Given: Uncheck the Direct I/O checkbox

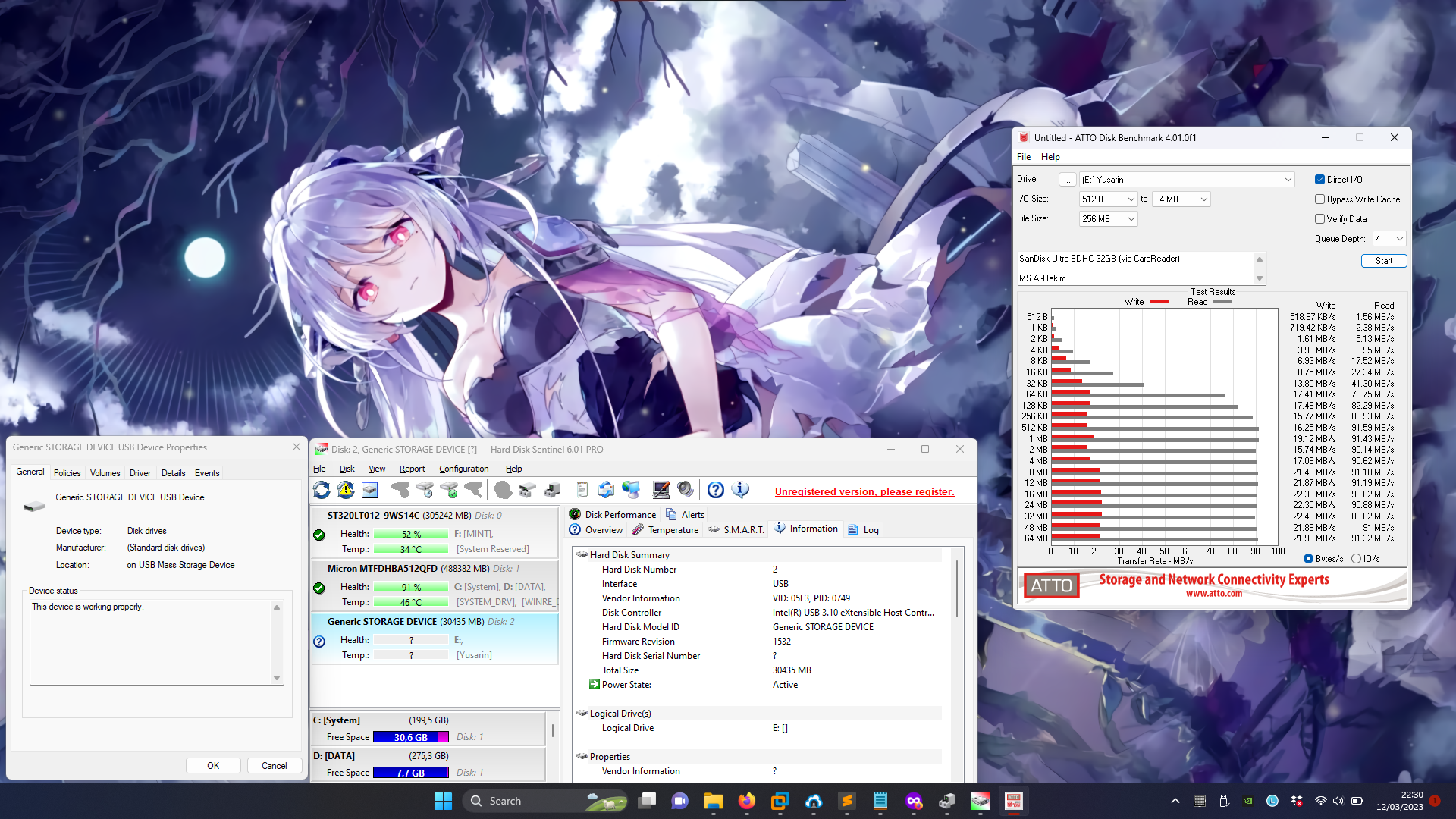Looking at the screenshot, I should [x=1319, y=180].
